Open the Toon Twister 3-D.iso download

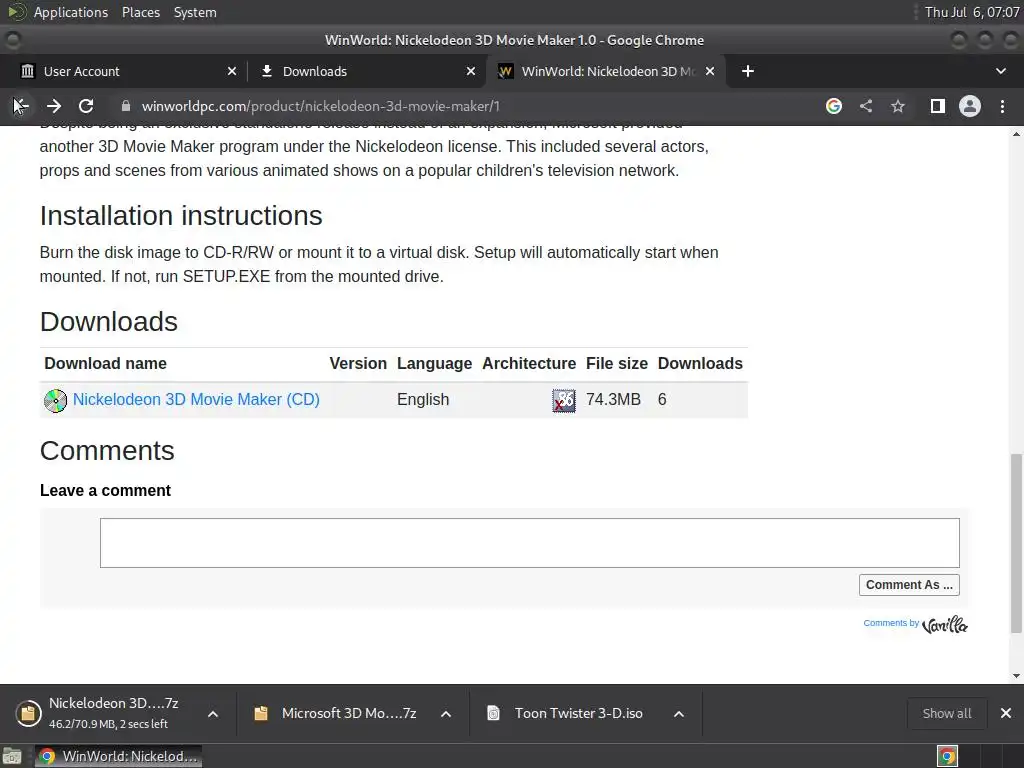(x=567, y=713)
